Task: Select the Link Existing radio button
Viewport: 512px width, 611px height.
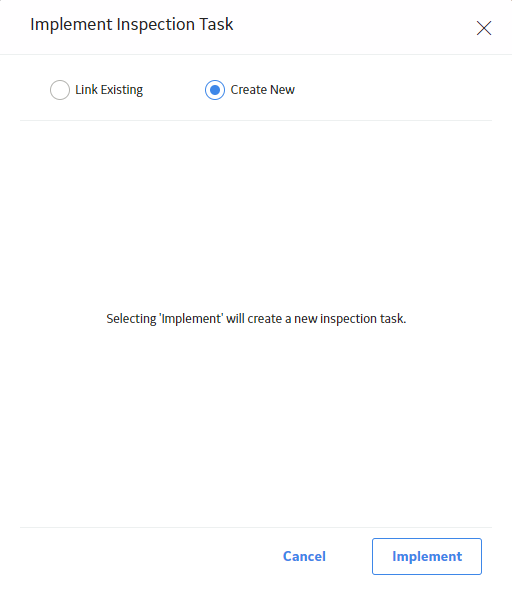Action: [x=60, y=90]
